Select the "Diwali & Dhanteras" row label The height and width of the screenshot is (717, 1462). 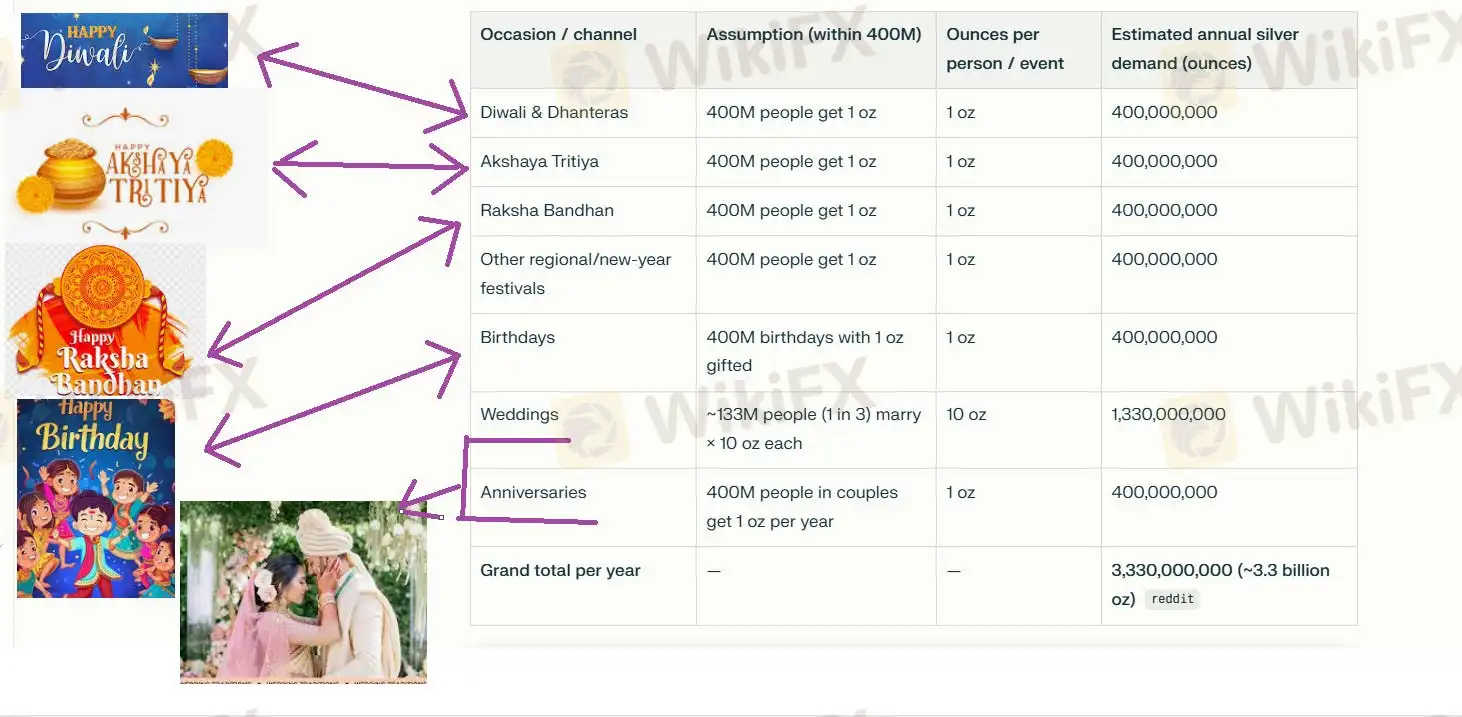(554, 113)
